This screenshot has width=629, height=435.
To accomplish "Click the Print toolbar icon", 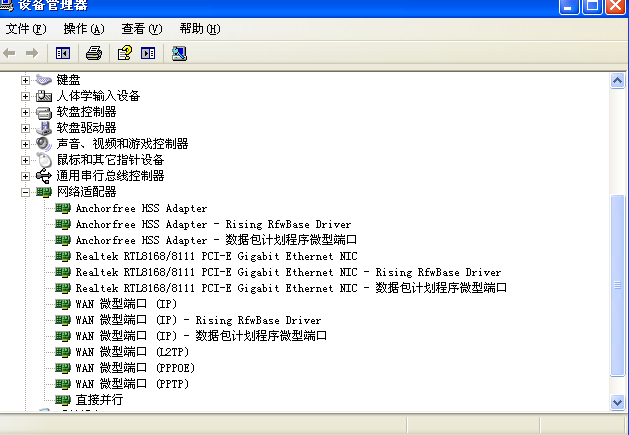I will coord(94,53).
